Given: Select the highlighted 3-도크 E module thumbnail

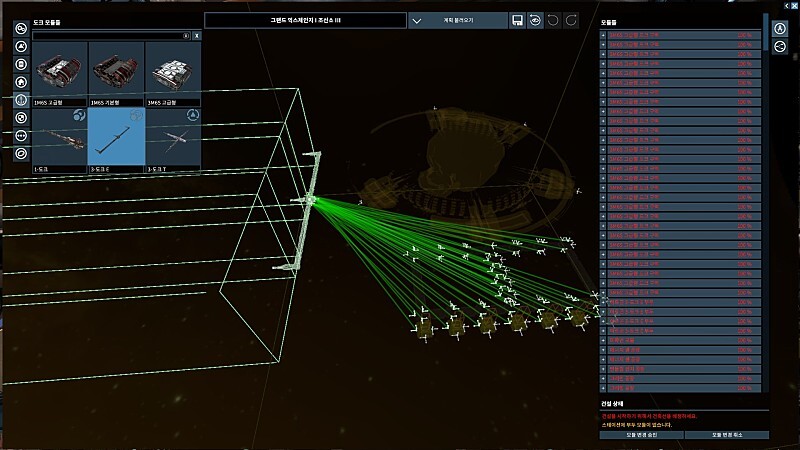Looking at the screenshot, I should click(116, 140).
